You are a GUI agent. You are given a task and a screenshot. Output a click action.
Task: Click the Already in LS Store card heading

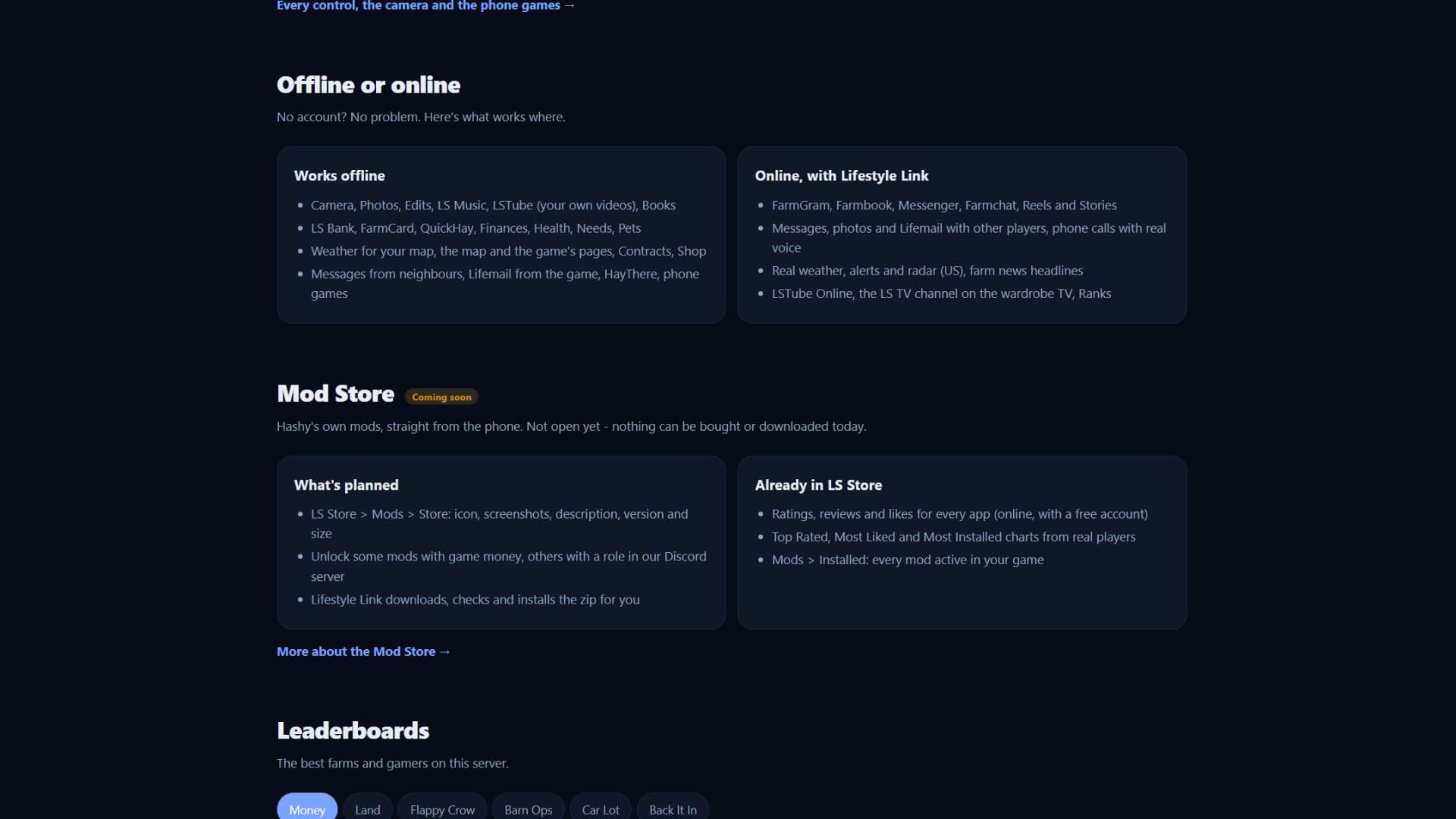818,485
